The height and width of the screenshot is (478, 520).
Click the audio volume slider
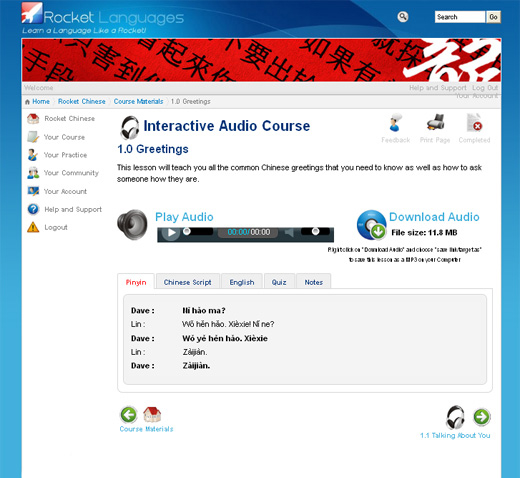pyautogui.click(x=315, y=231)
